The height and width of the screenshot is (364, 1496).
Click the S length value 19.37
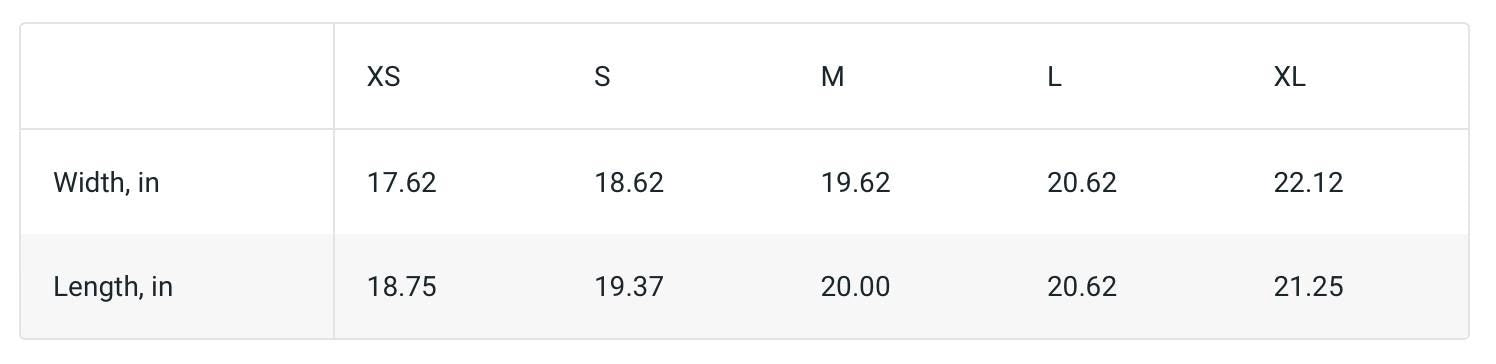tap(629, 287)
